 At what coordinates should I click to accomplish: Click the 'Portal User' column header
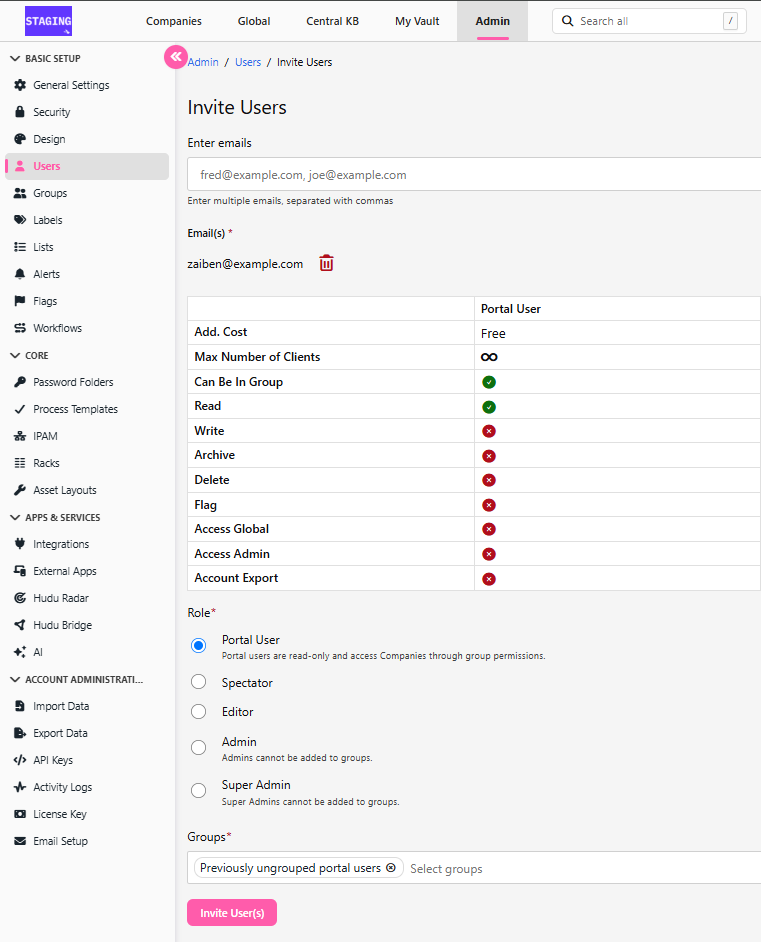tap(511, 309)
